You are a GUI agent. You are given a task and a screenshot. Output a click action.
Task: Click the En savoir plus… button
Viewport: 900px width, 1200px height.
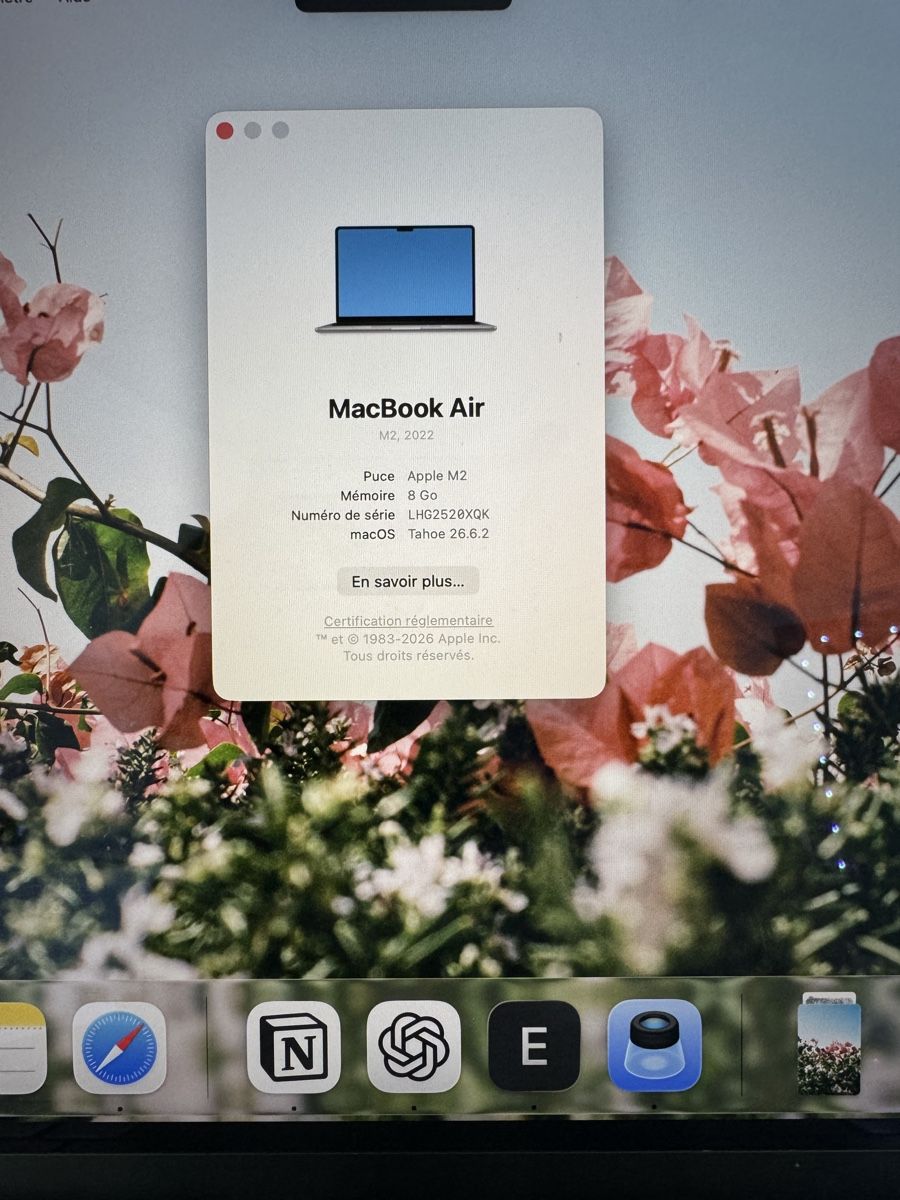pos(408,581)
